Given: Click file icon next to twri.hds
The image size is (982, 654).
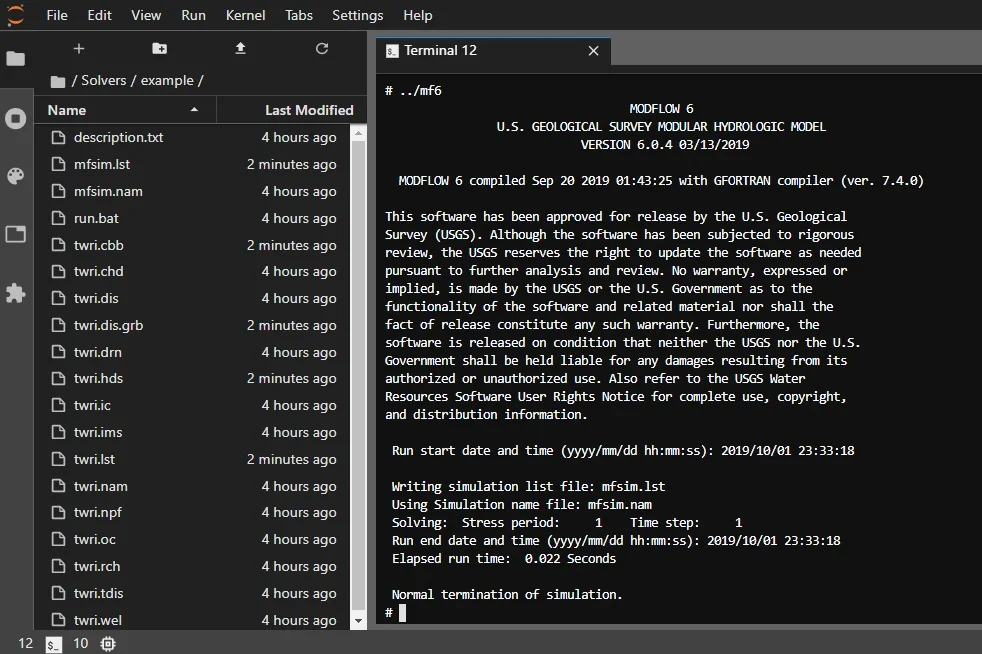Looking at the screenshot, I should (x=58, y=378).
